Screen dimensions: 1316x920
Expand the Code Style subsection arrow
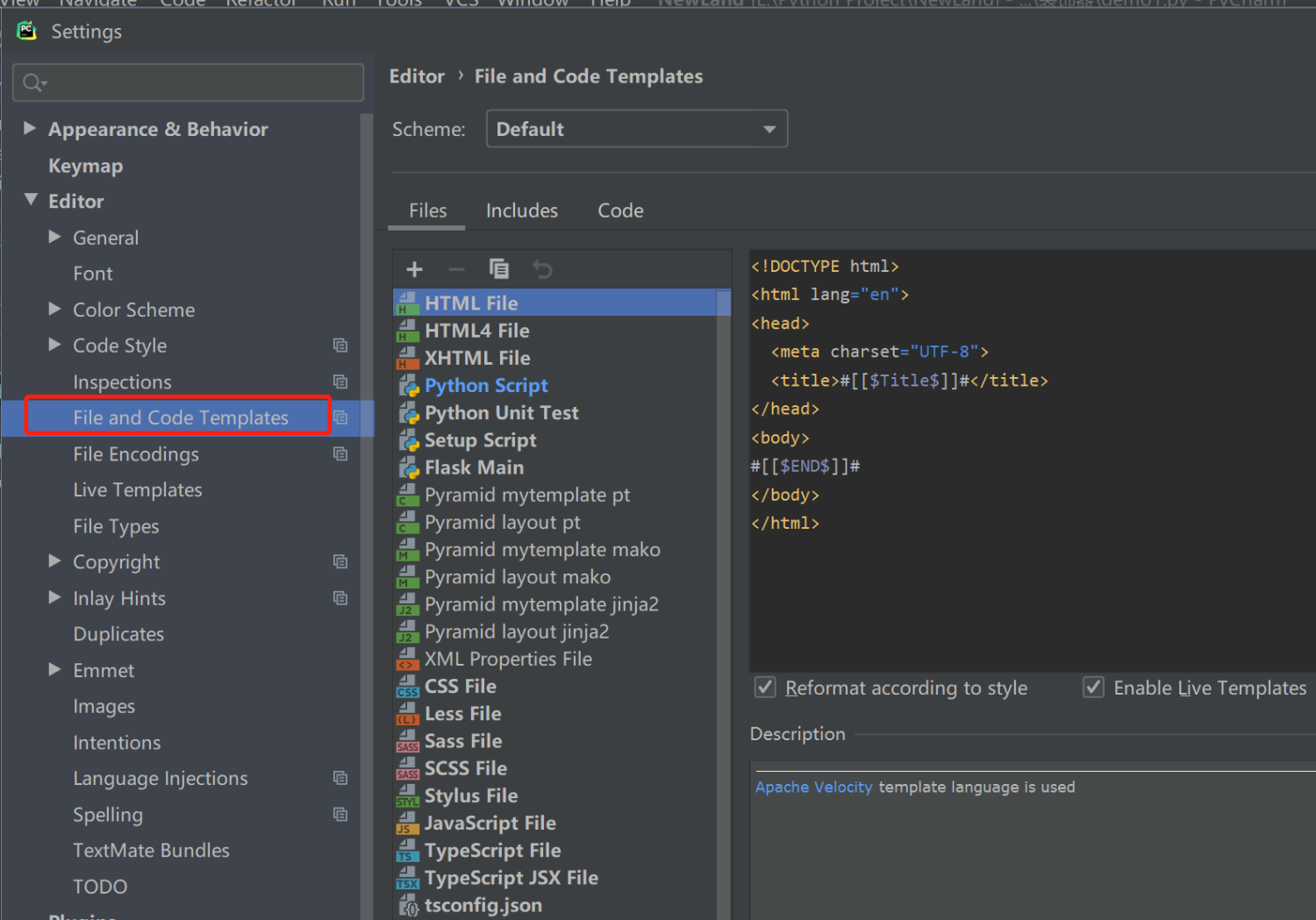[54, 345]
